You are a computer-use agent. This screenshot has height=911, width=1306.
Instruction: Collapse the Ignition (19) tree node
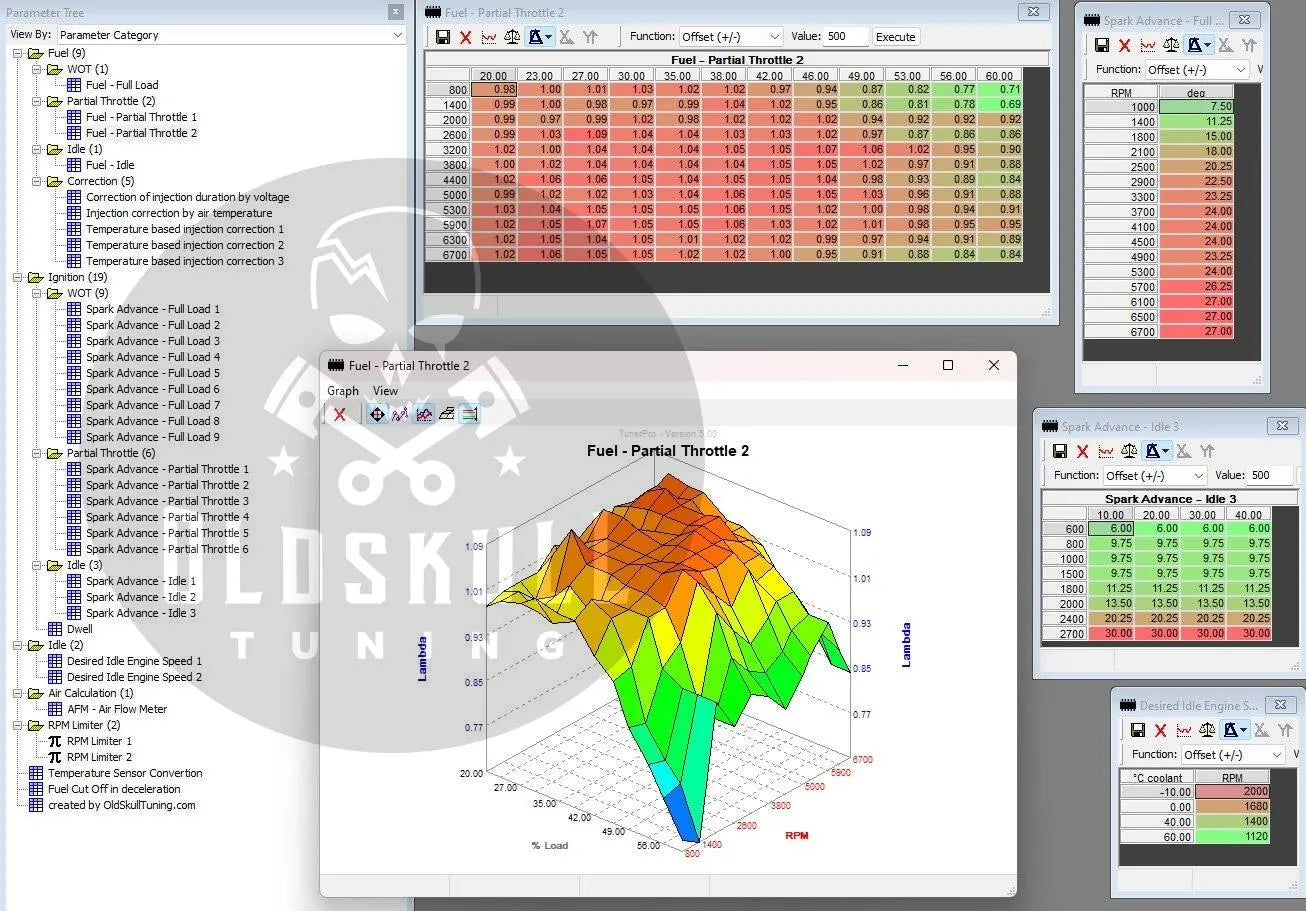tap(20, 277)
